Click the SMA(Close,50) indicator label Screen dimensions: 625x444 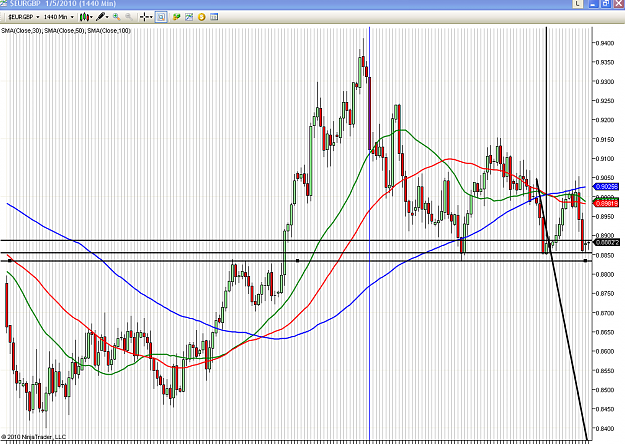(x=64, y=31)
